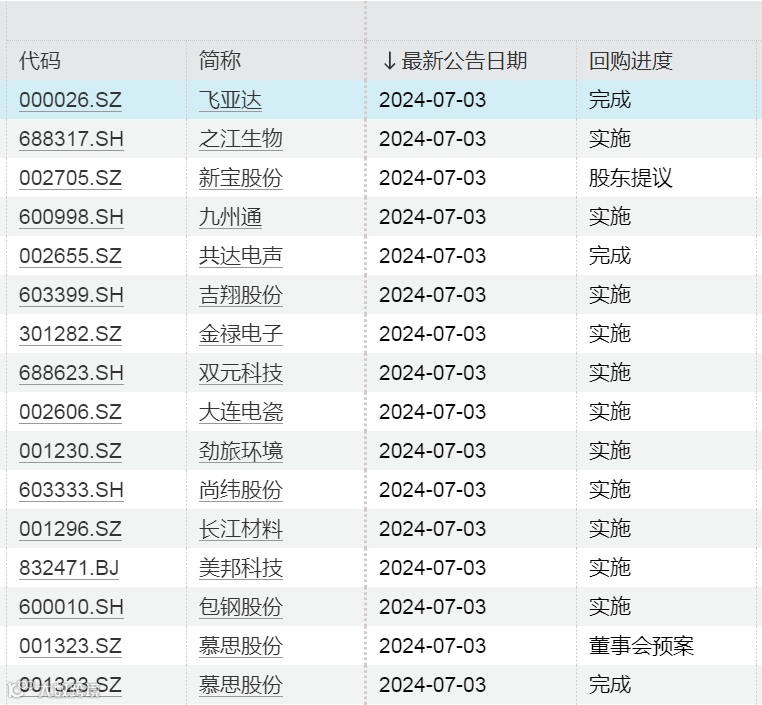
Task: Click the 代码 column header
Action: tap(40, 61)
